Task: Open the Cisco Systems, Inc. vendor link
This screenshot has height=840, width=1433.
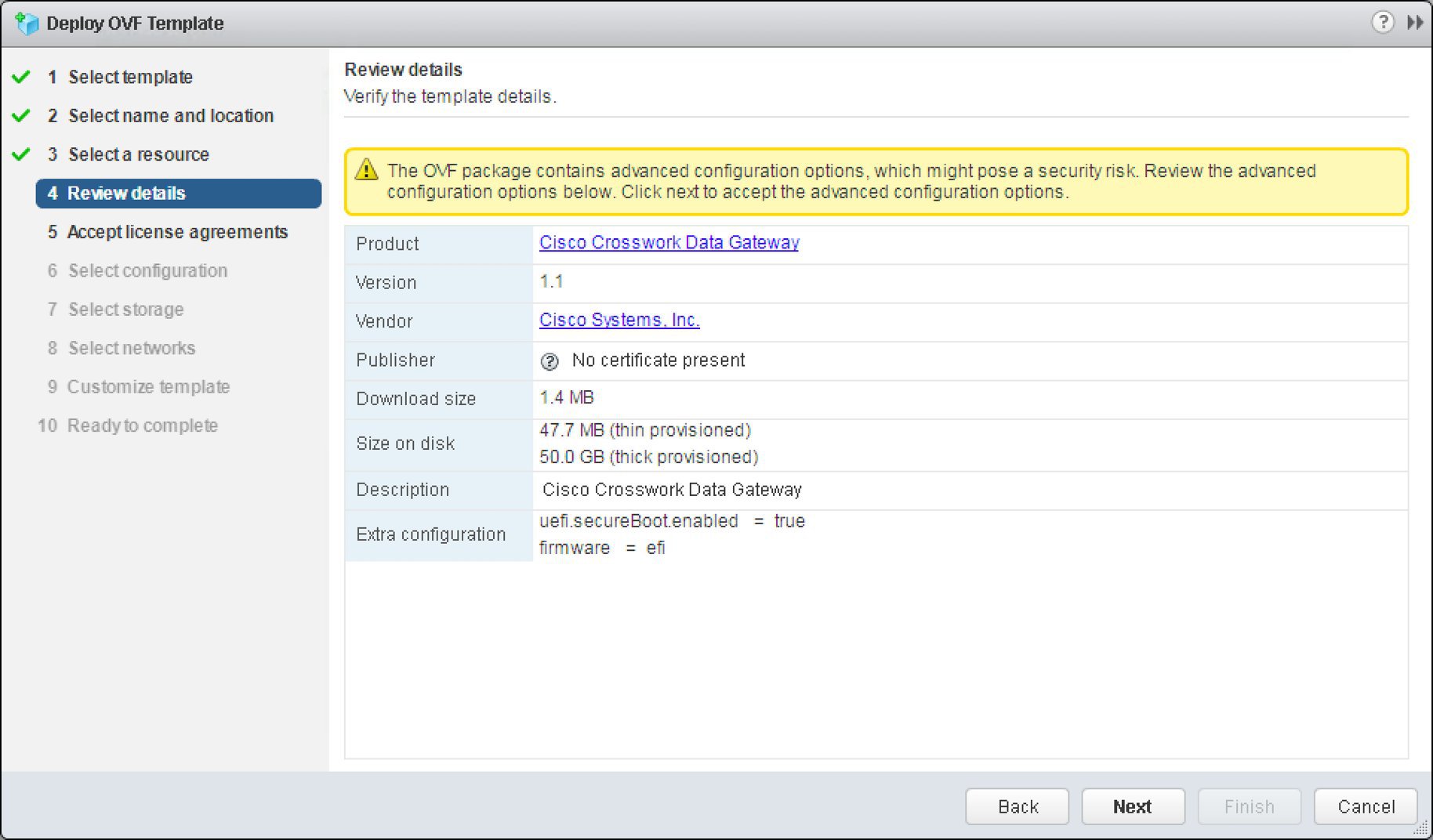Action: pyautogui.click(x=619, y=320)
